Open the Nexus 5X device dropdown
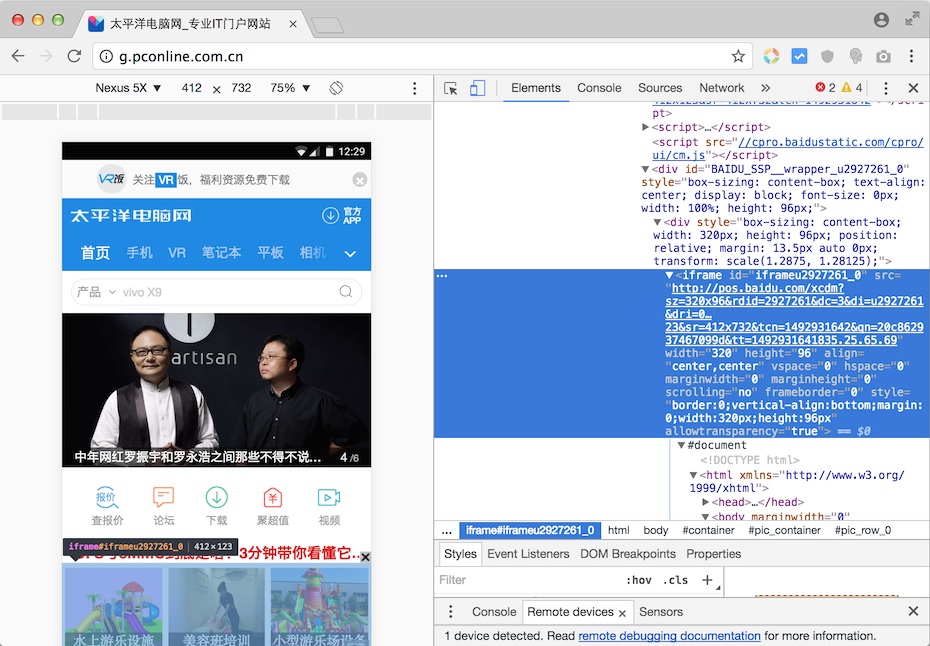 pos(128,88)
